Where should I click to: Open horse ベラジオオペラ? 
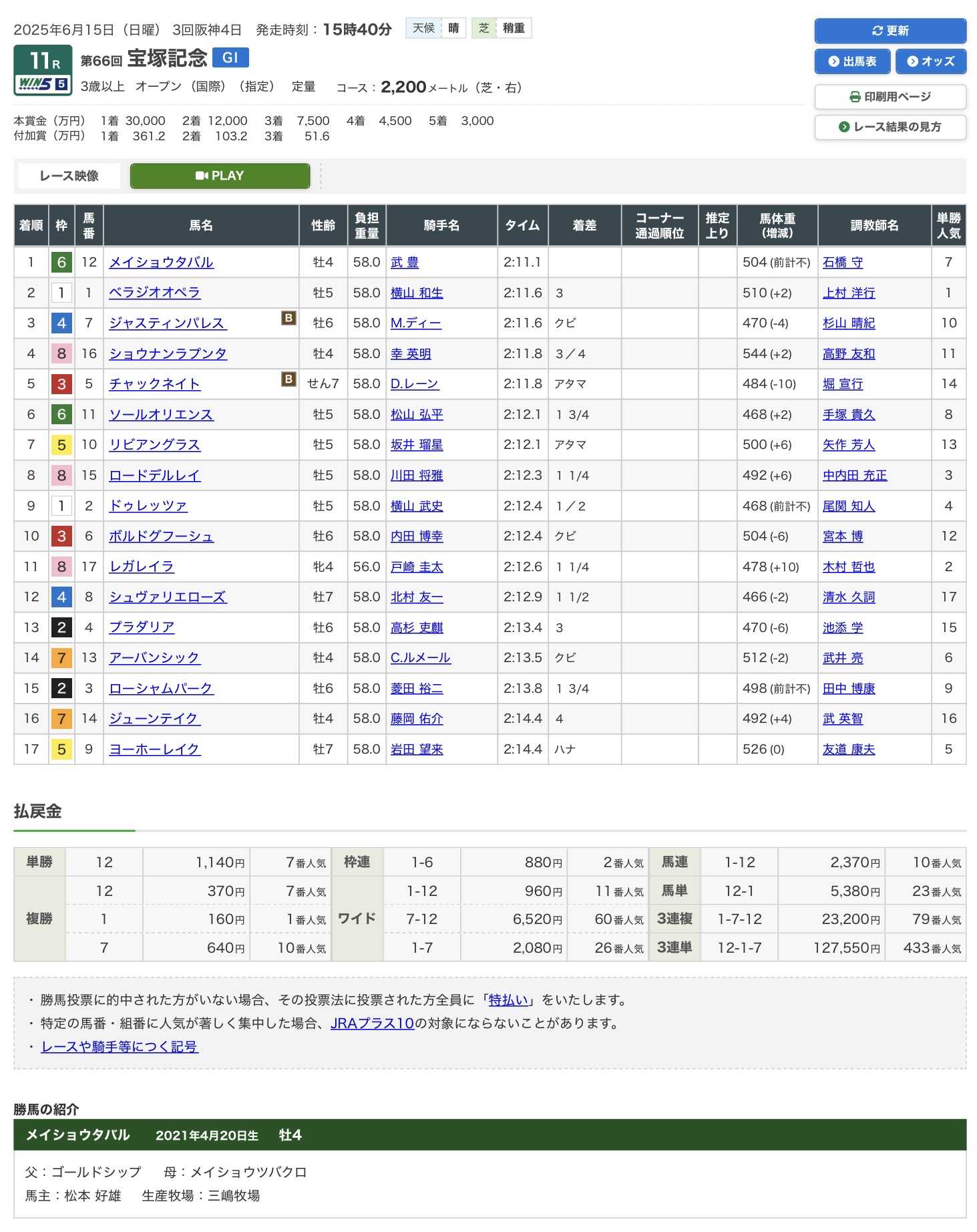pos(154,293)
